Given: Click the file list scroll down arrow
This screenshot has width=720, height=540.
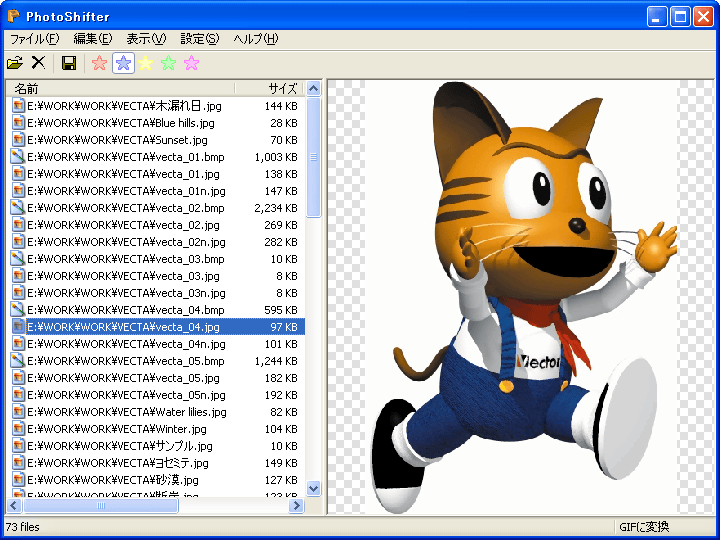Looking at the screenshot, I should (314, 488).
